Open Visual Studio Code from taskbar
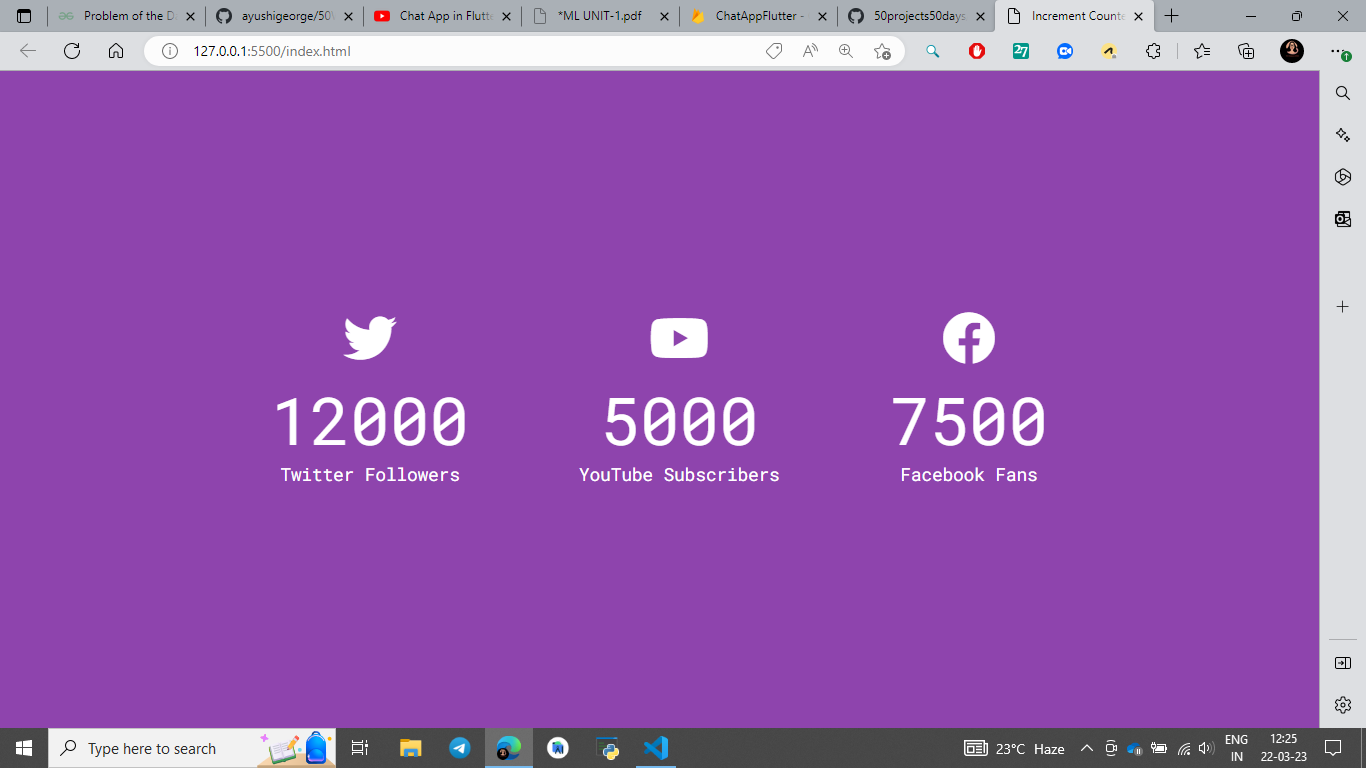 click(x=656, y=748)
